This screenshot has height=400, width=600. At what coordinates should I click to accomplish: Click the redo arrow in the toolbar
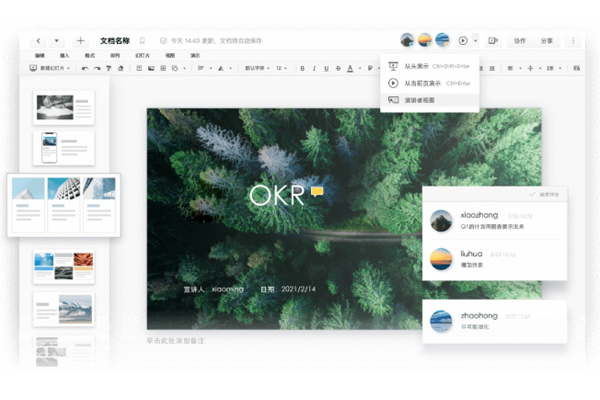97,68
